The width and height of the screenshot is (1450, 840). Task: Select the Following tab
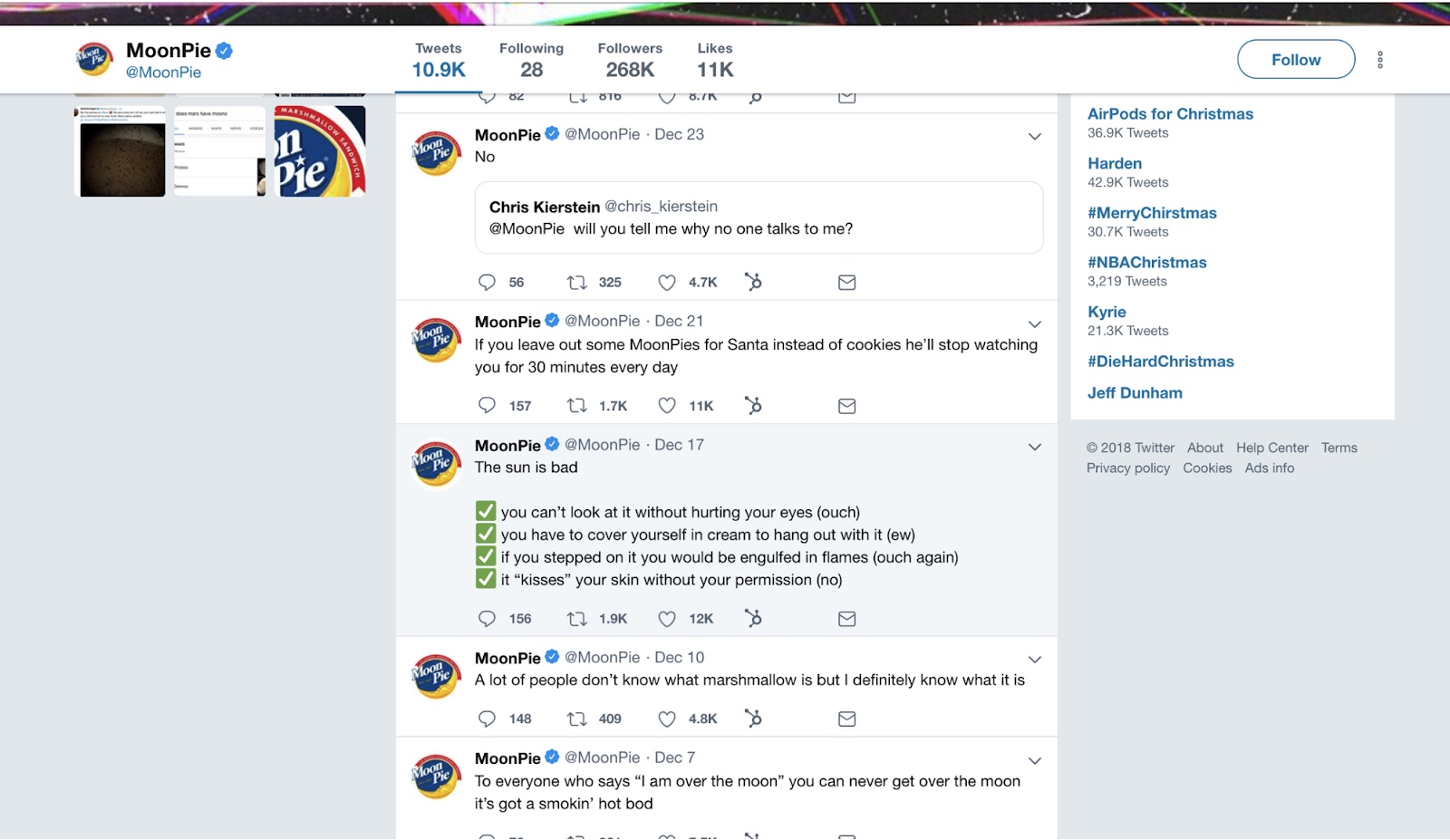tap(531, 60)
